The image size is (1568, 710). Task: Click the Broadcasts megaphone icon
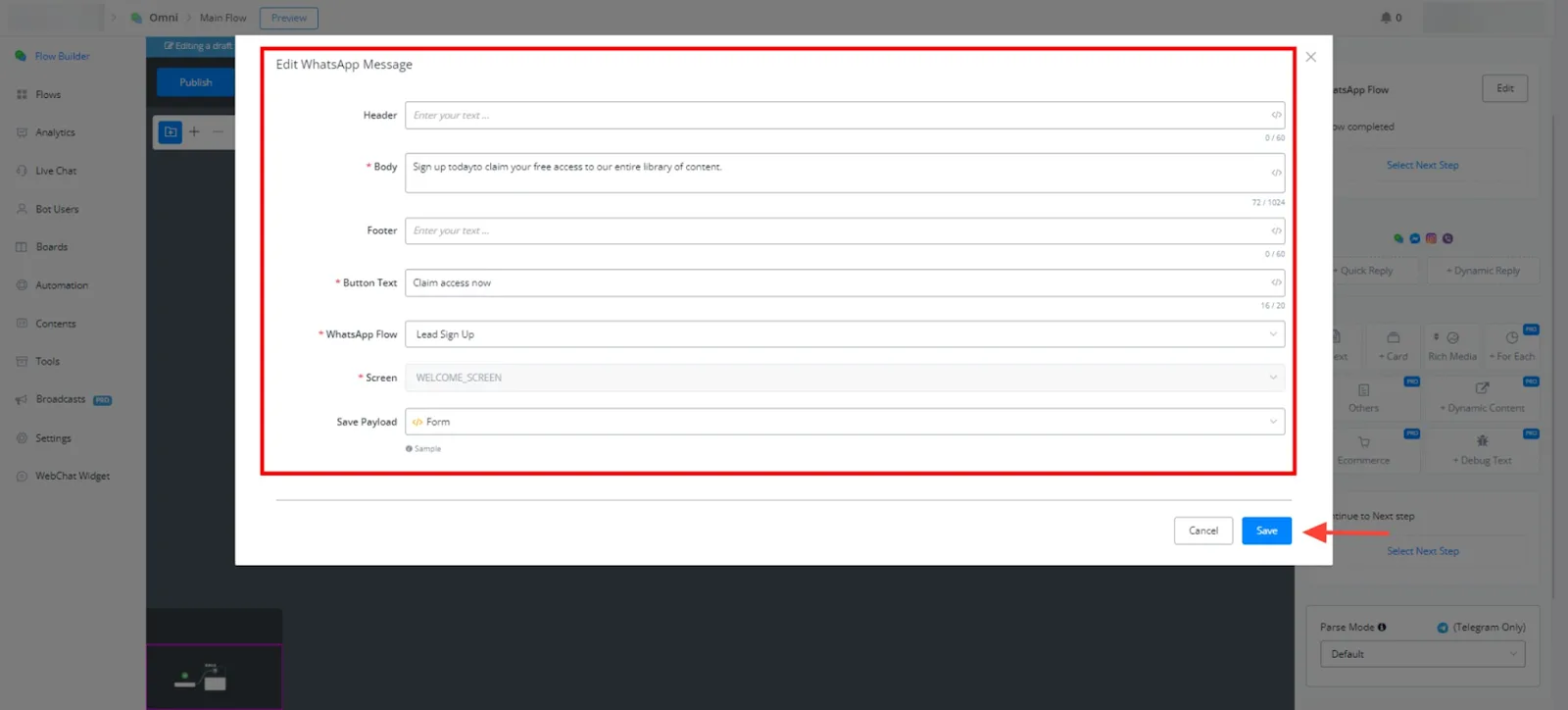point(22,400)
